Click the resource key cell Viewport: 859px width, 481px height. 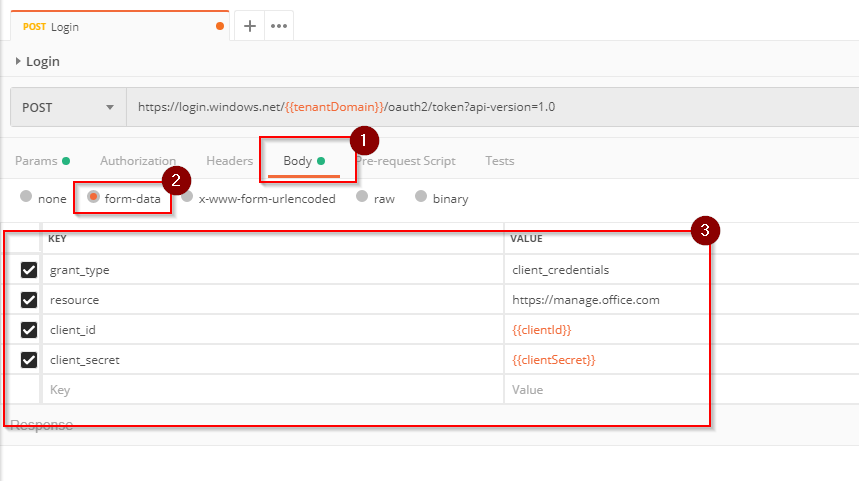(273, 300)
